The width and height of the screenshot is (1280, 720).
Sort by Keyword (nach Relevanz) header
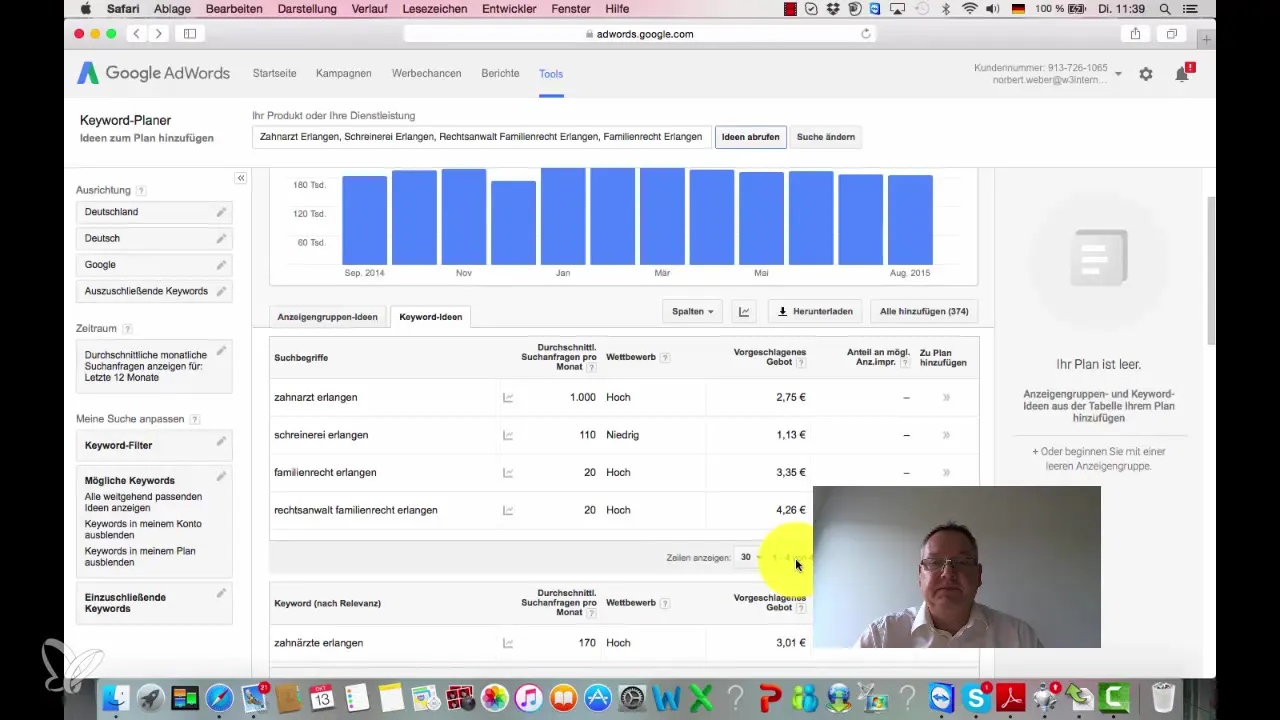pos(327,604)
